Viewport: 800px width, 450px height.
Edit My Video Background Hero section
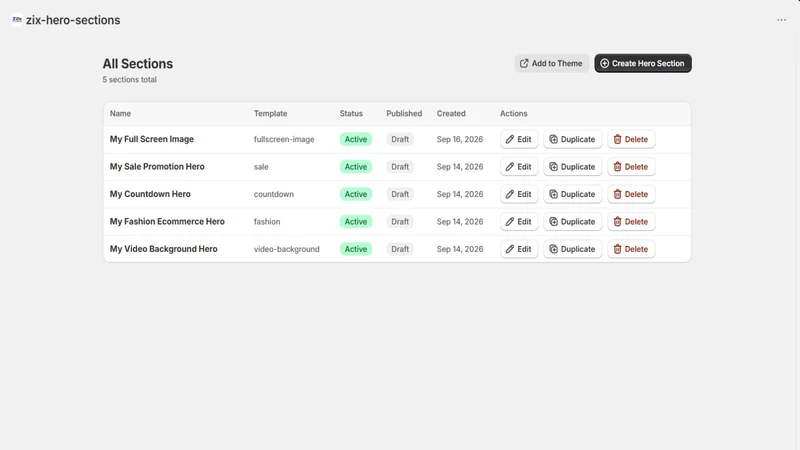tap(519, 249)
